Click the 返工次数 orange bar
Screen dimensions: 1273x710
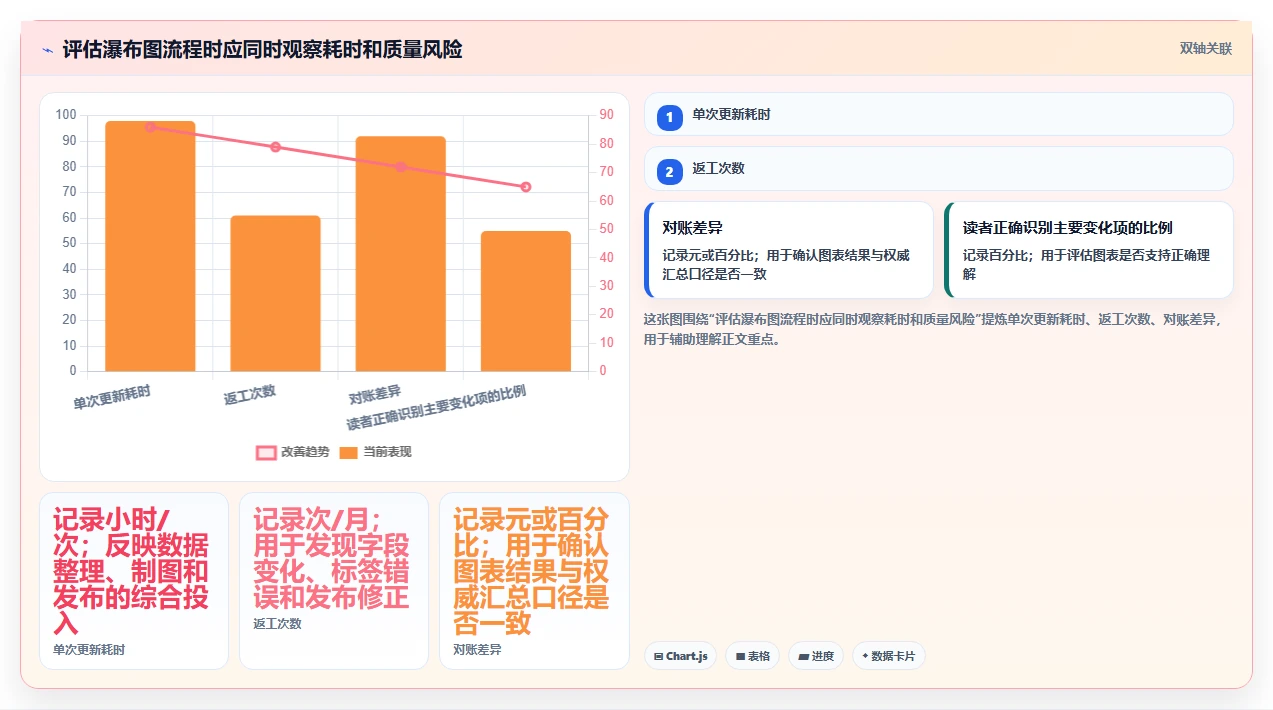(275, 293)
